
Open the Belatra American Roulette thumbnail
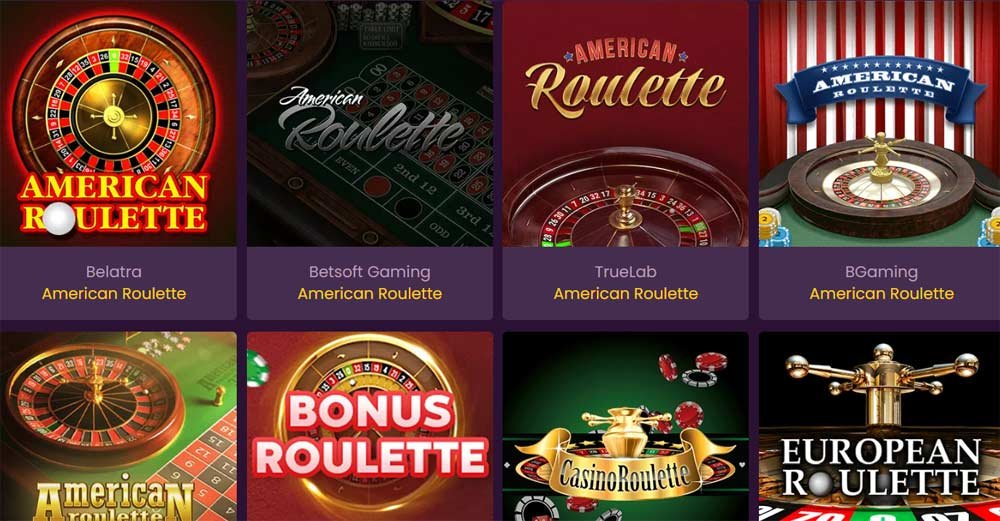118,123
